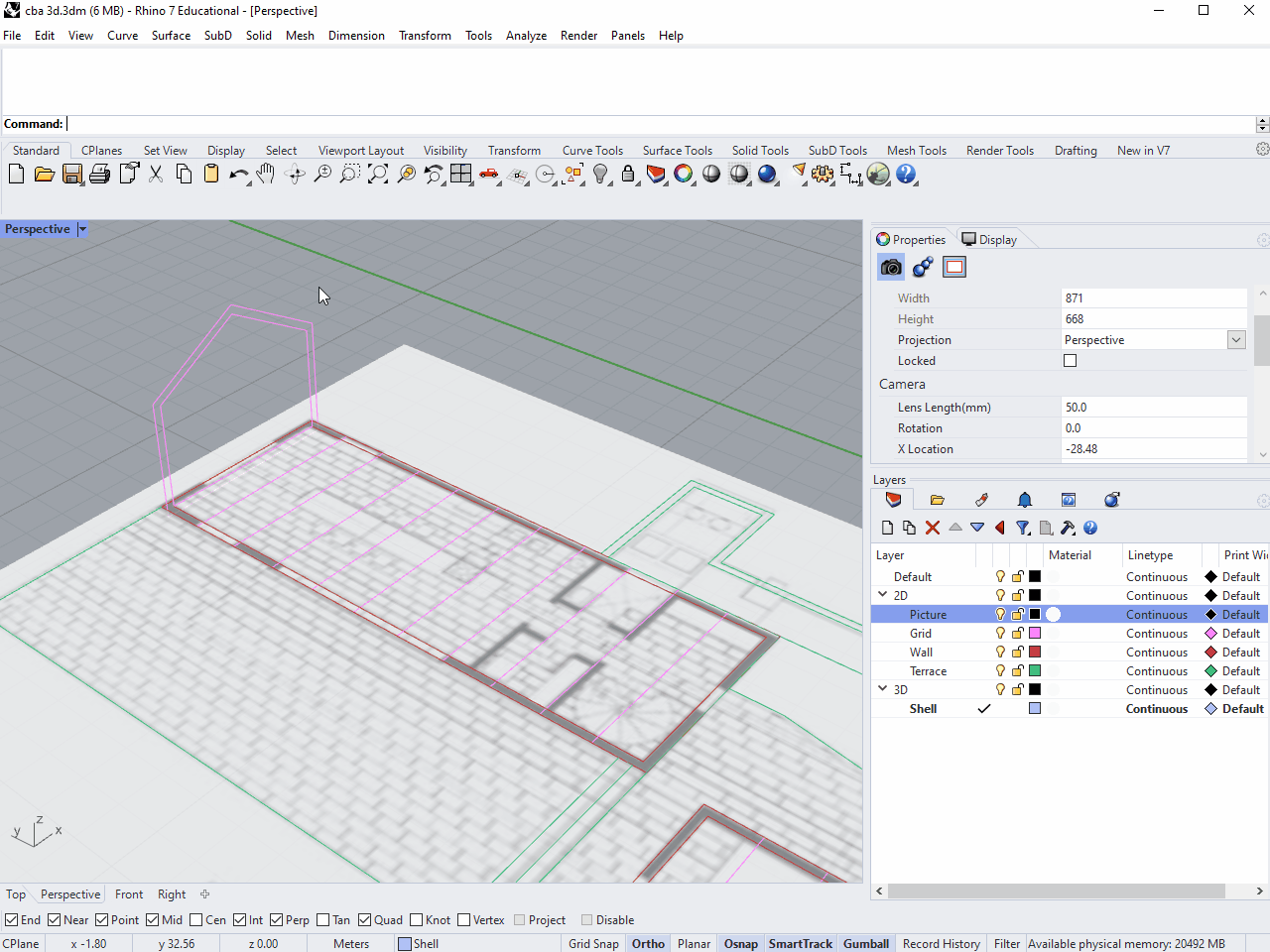This screenshot has width=1270, height=952.
Task: Click the red Delete layer X icon
Action: tap(932, 528)
